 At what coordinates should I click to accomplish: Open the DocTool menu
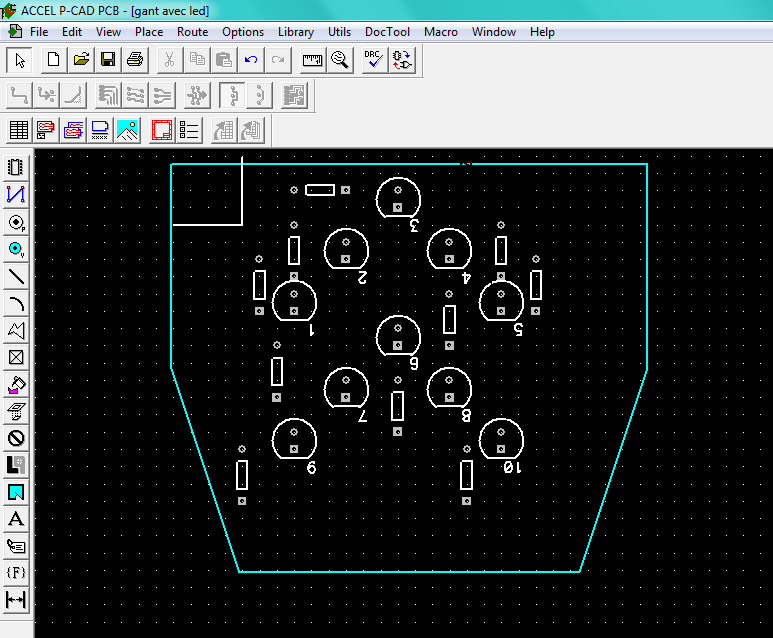tap(387, 32)
